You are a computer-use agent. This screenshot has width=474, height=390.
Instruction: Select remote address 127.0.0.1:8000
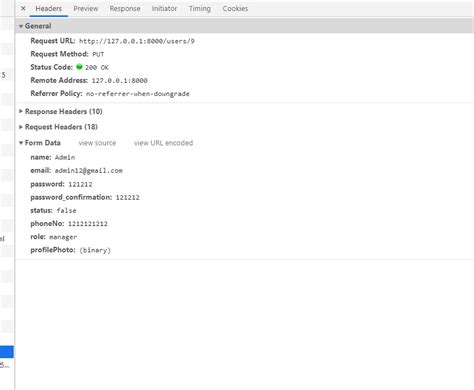tap(119, 81)
